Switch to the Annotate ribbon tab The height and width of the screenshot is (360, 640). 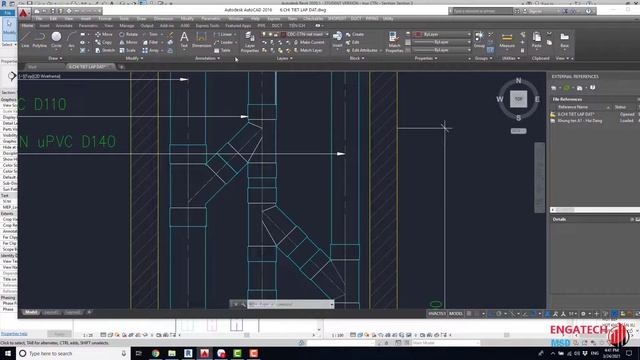point(64,26)
